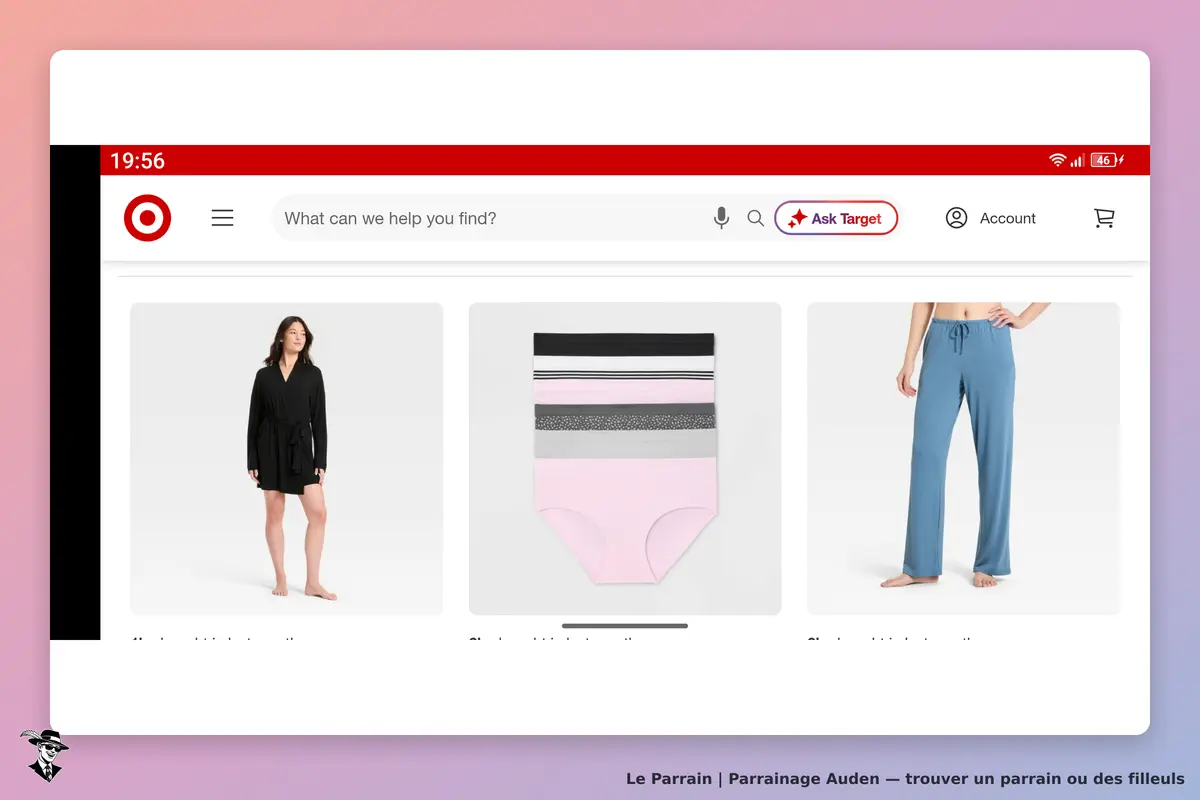1200x800 pixels.
Task: Open the hamburger menu
Action: pyautogui.click(x=223, y=218)
